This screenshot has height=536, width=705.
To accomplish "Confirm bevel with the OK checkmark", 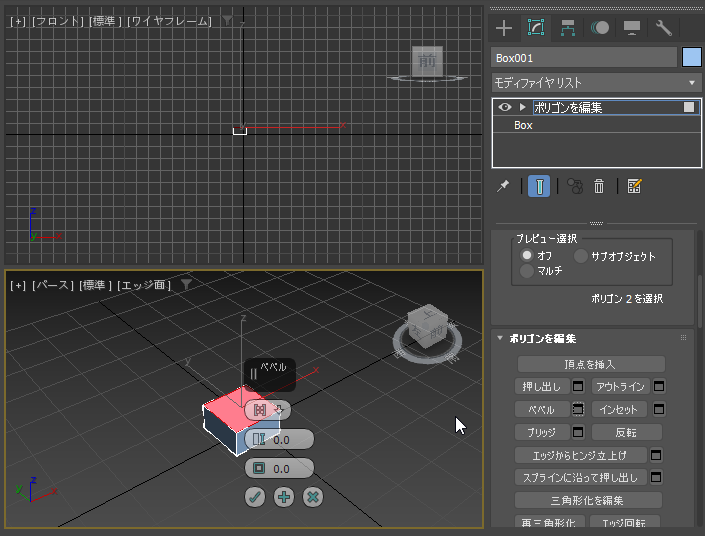I will (x=255, y=497).
